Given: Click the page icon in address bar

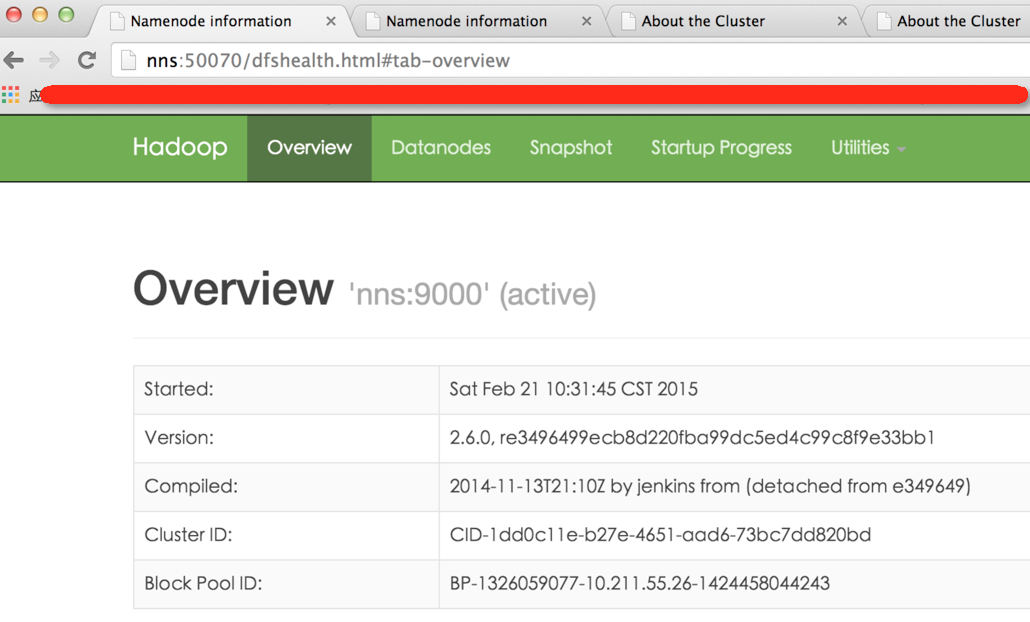Looking at the screenshot, I should point(128,61).
